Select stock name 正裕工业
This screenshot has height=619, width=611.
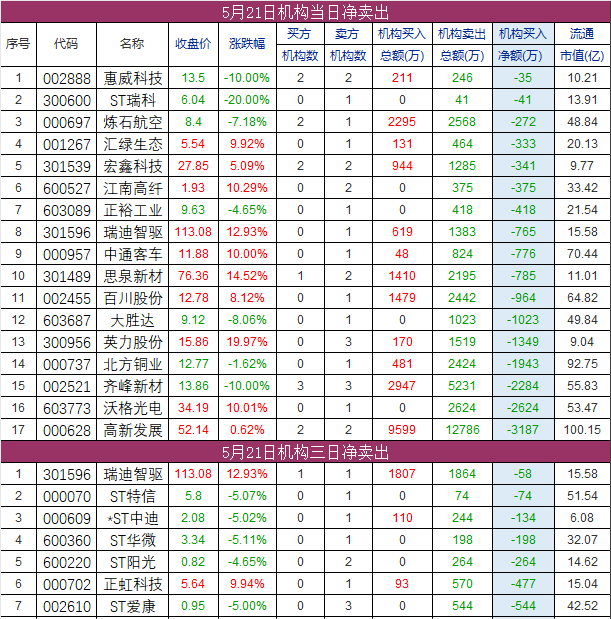pos(133,210)
